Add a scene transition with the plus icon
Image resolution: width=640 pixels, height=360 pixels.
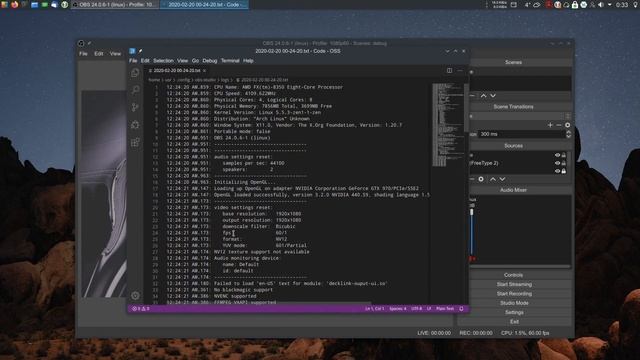pos(550,125)
